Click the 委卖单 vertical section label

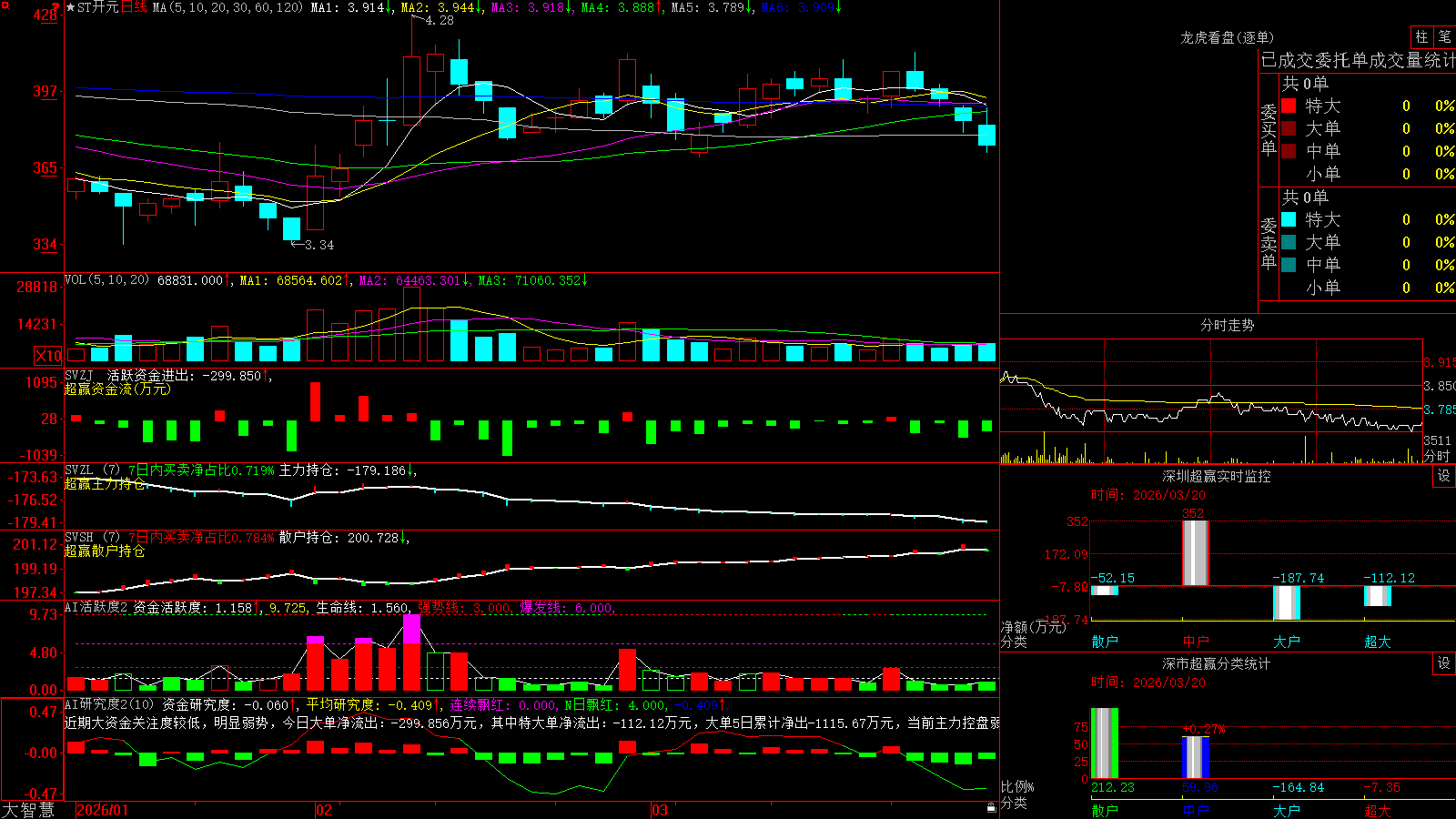1269,244
